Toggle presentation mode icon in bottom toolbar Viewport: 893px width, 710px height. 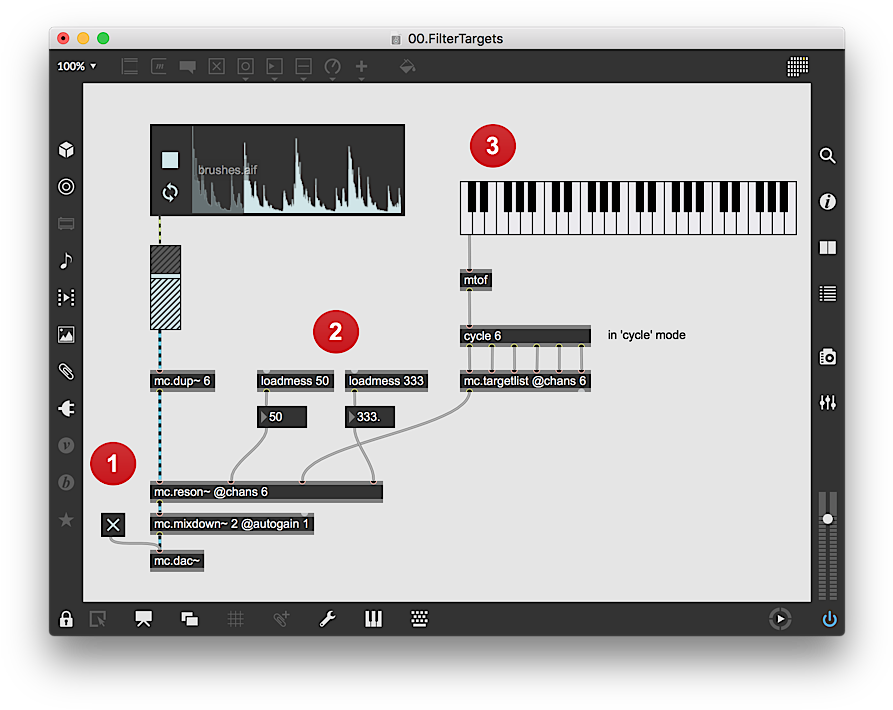[143, 620]
